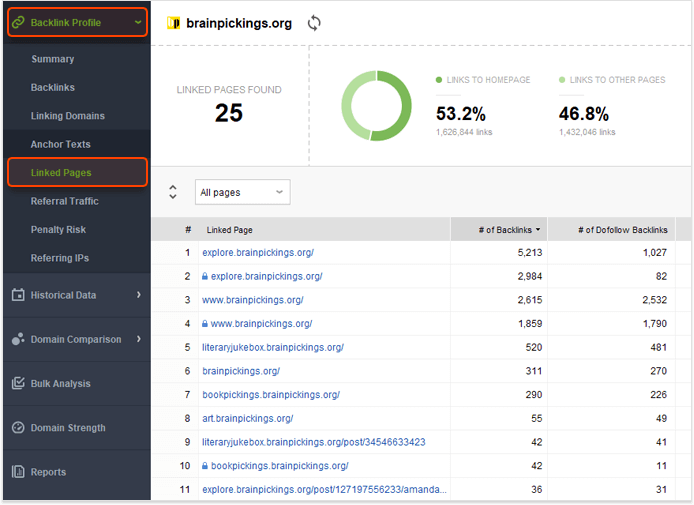This screenshot has width=694, height=505.
Task: Click the Reports document icon
Action: coord(18,472)
